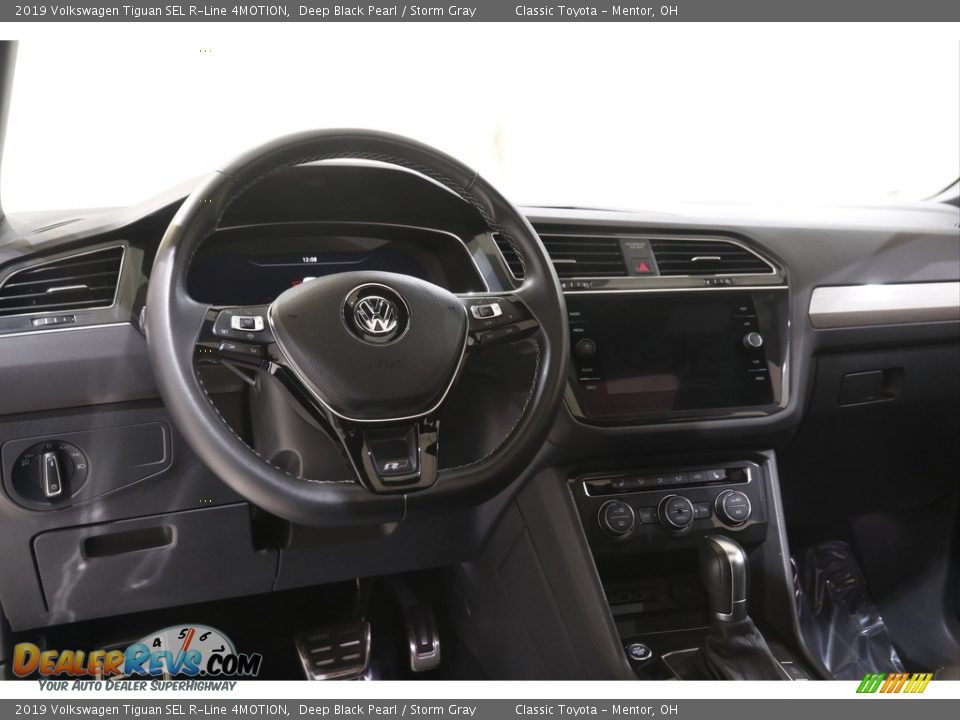The height and width of the screenshot is (720, 960).
Task: Adjust the volume knob left of the screen
Action: pyautogui.click(x=586, y=348)
